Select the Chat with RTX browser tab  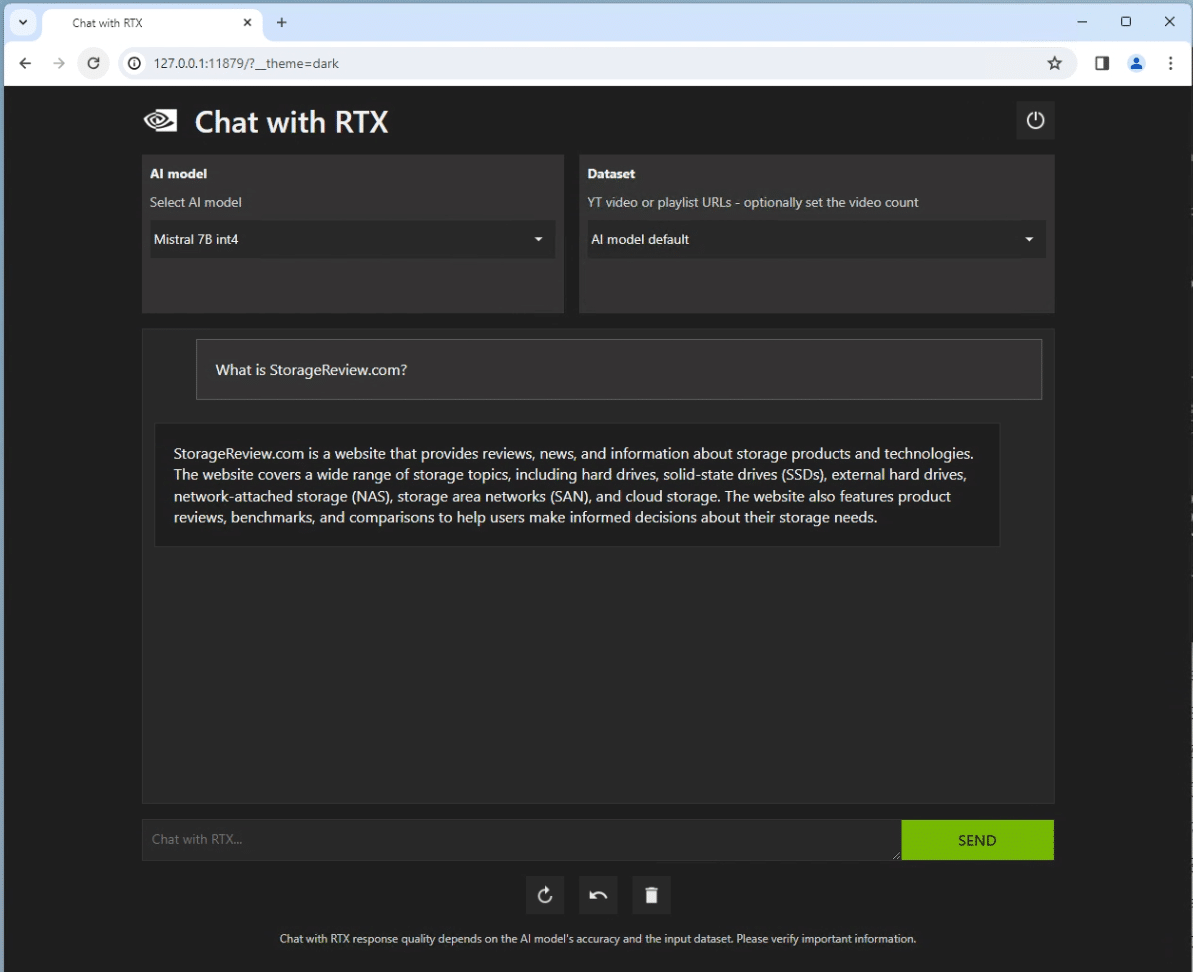point(152,23)
